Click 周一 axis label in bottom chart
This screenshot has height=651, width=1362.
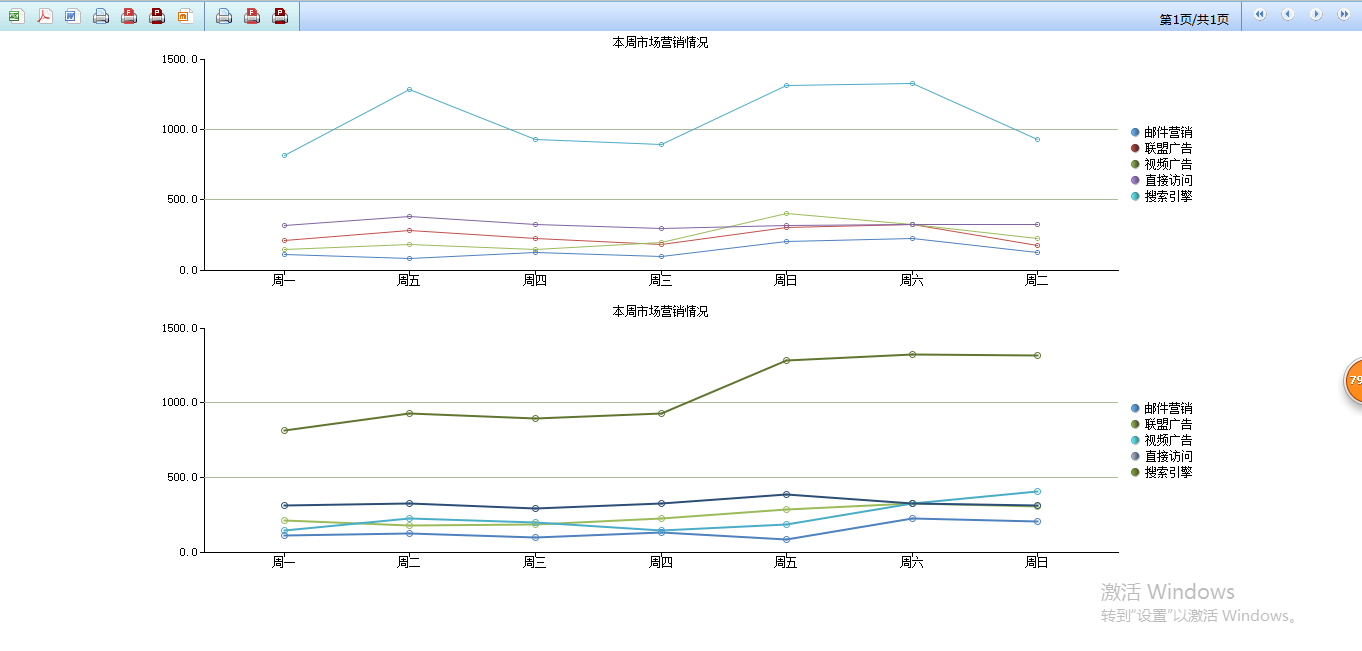click(284, 562)
